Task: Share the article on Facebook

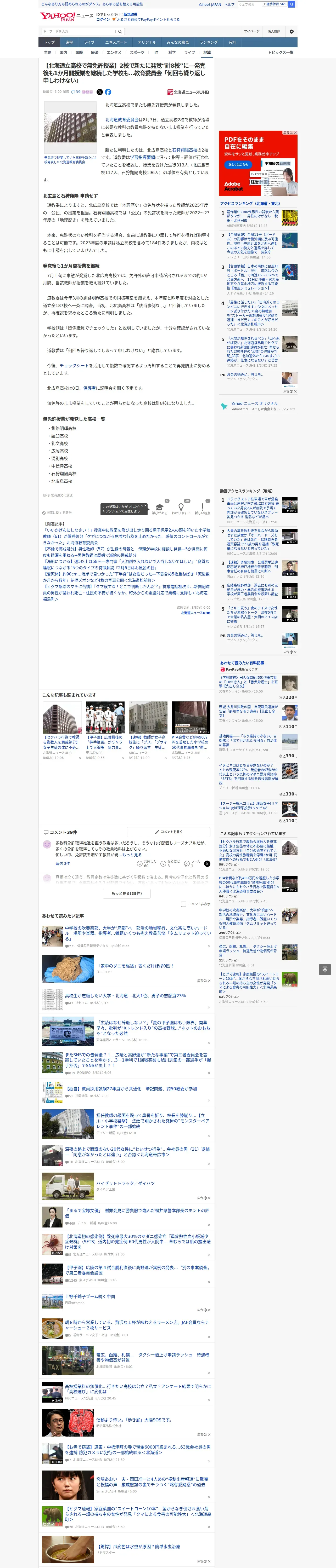Action: 108,92
